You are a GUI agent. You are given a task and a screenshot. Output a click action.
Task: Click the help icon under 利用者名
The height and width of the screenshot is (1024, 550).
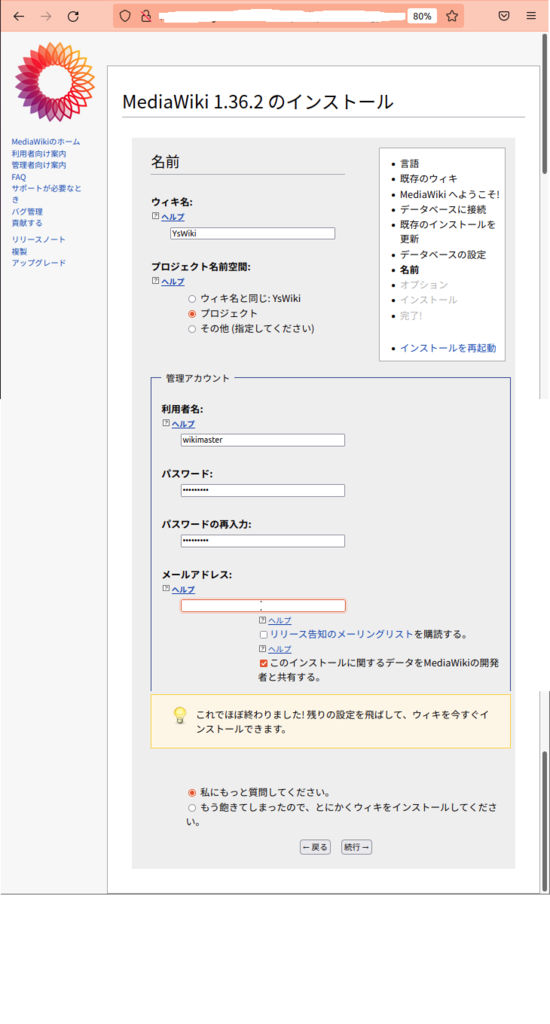coord(165,424)
